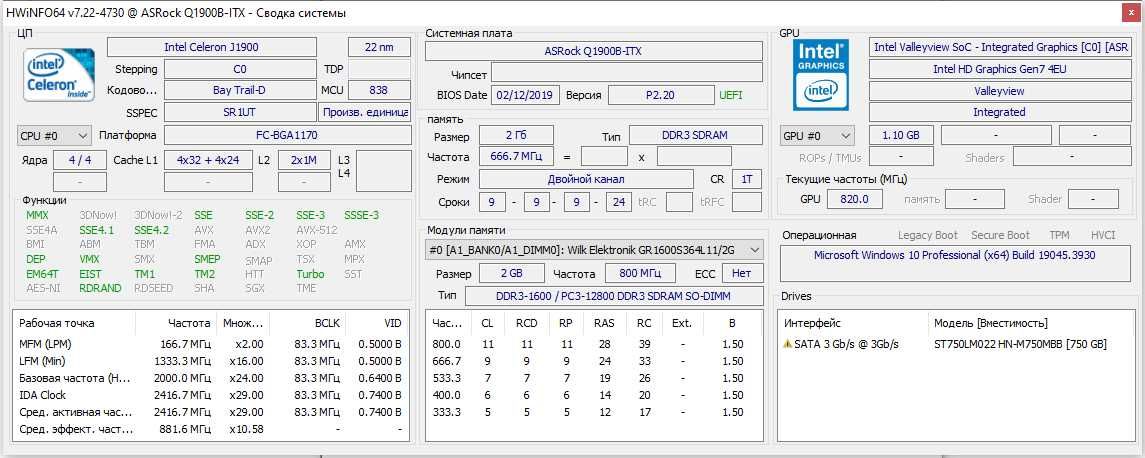Click the TPM indicator
The height and width of the screenshot is (458, 1145).
click(x=1060, y=235)
